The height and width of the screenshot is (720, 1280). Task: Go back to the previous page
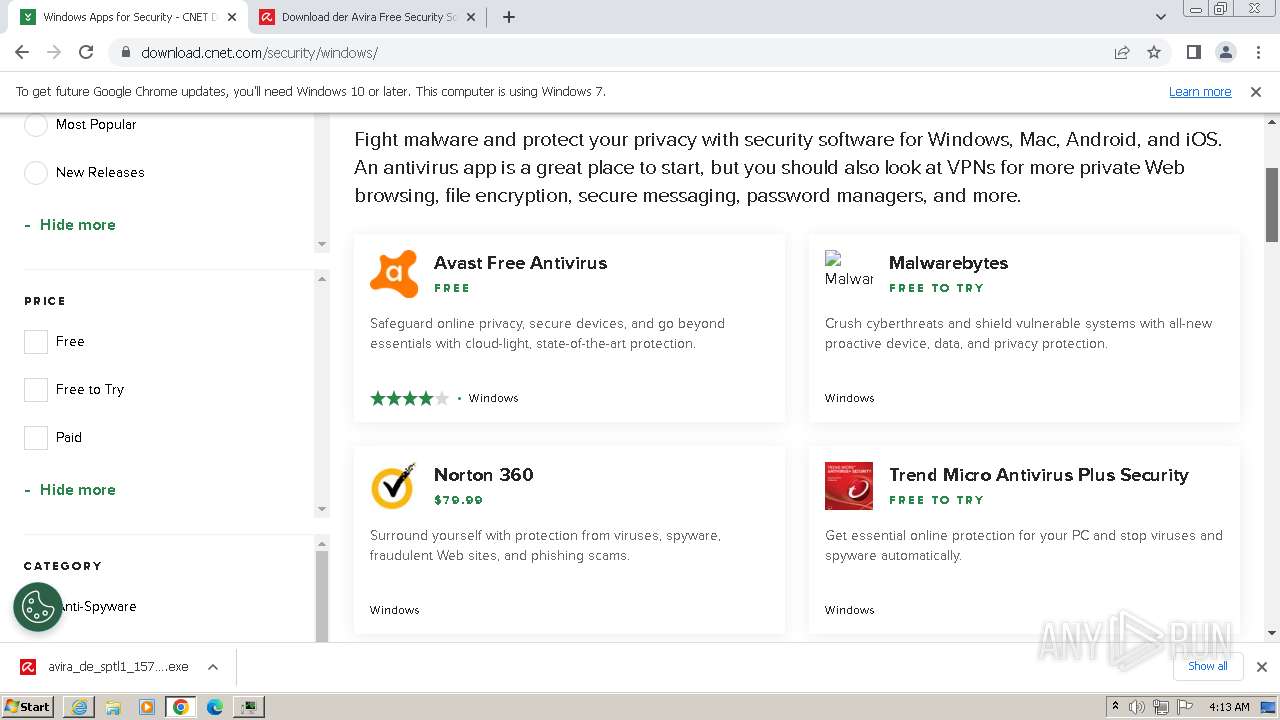(22, 52)
